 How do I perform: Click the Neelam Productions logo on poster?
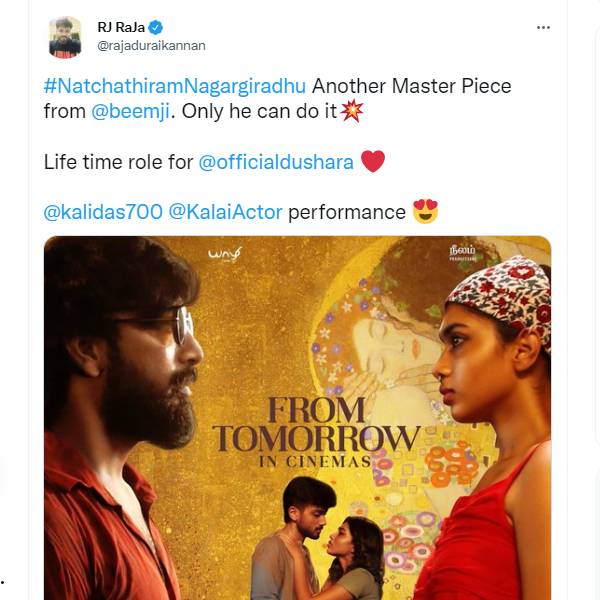tap(463, 253)
